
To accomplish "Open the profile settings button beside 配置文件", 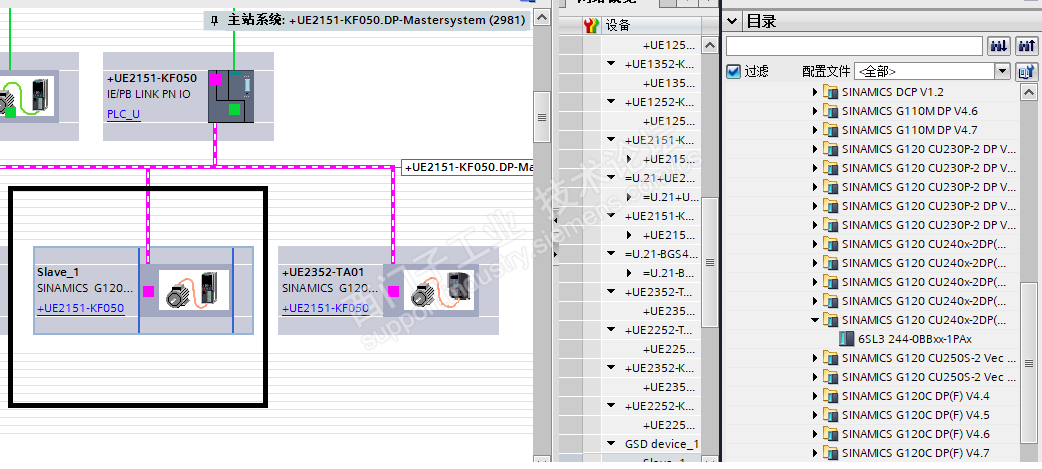I will tap(1027, 71).
